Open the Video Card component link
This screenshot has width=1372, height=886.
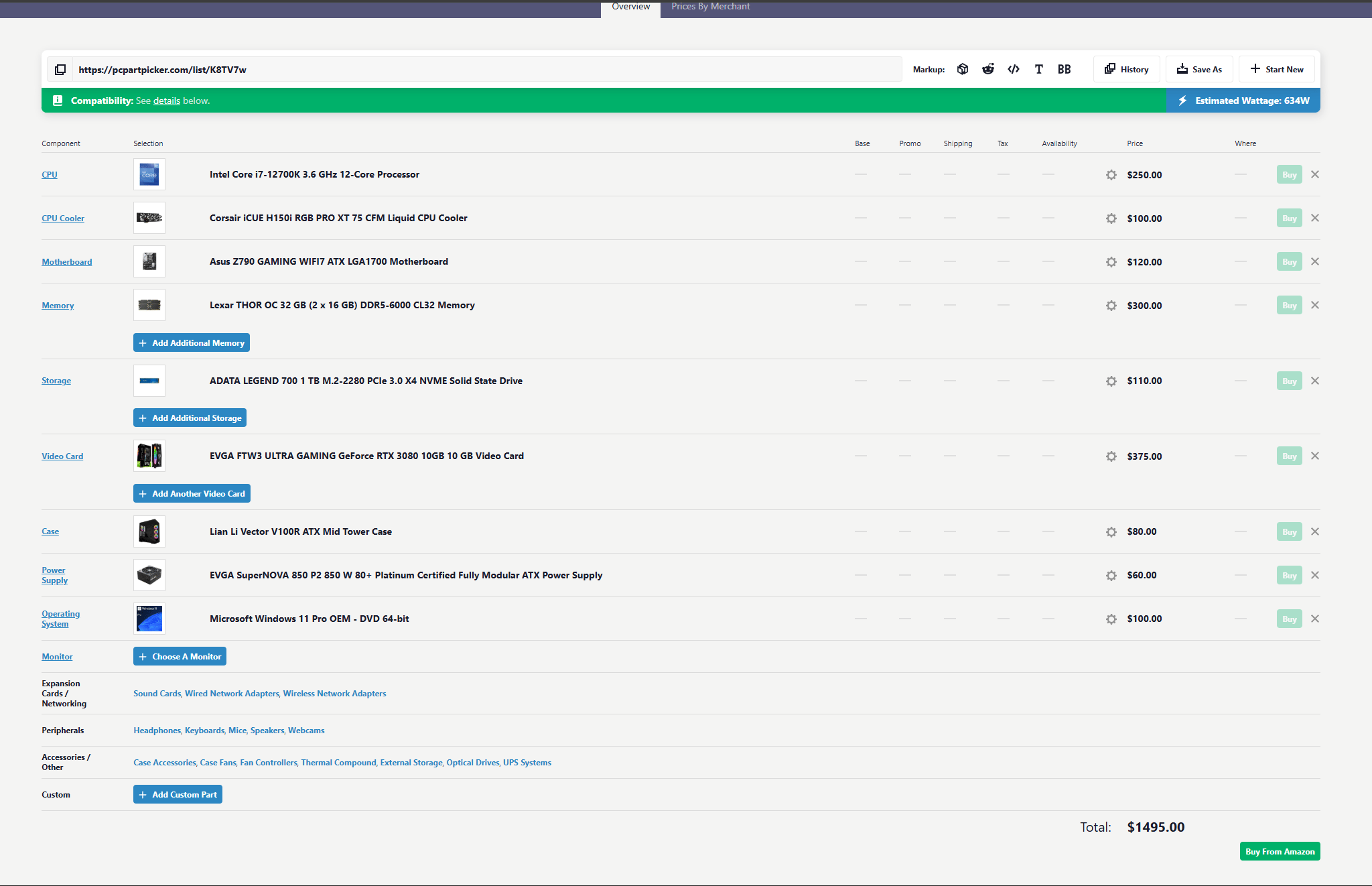[62, 456]
